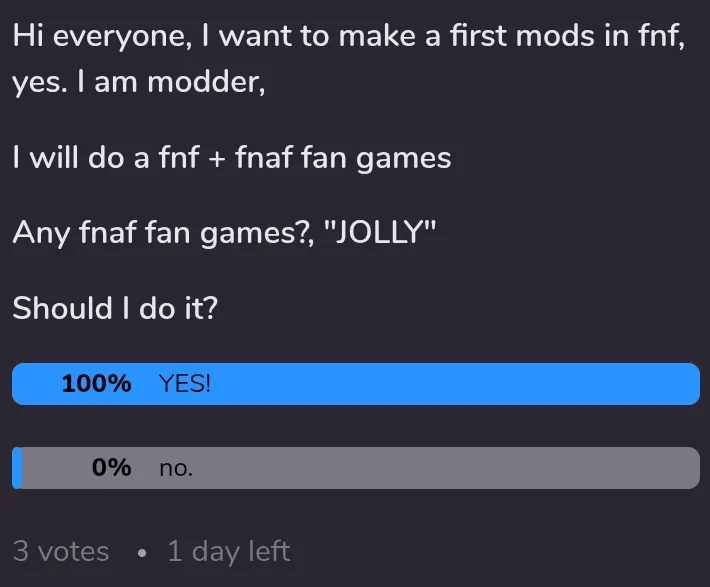Click the "1 day left" text
The height and width of the screenshot is (587, 710).
tap(228, 551)
